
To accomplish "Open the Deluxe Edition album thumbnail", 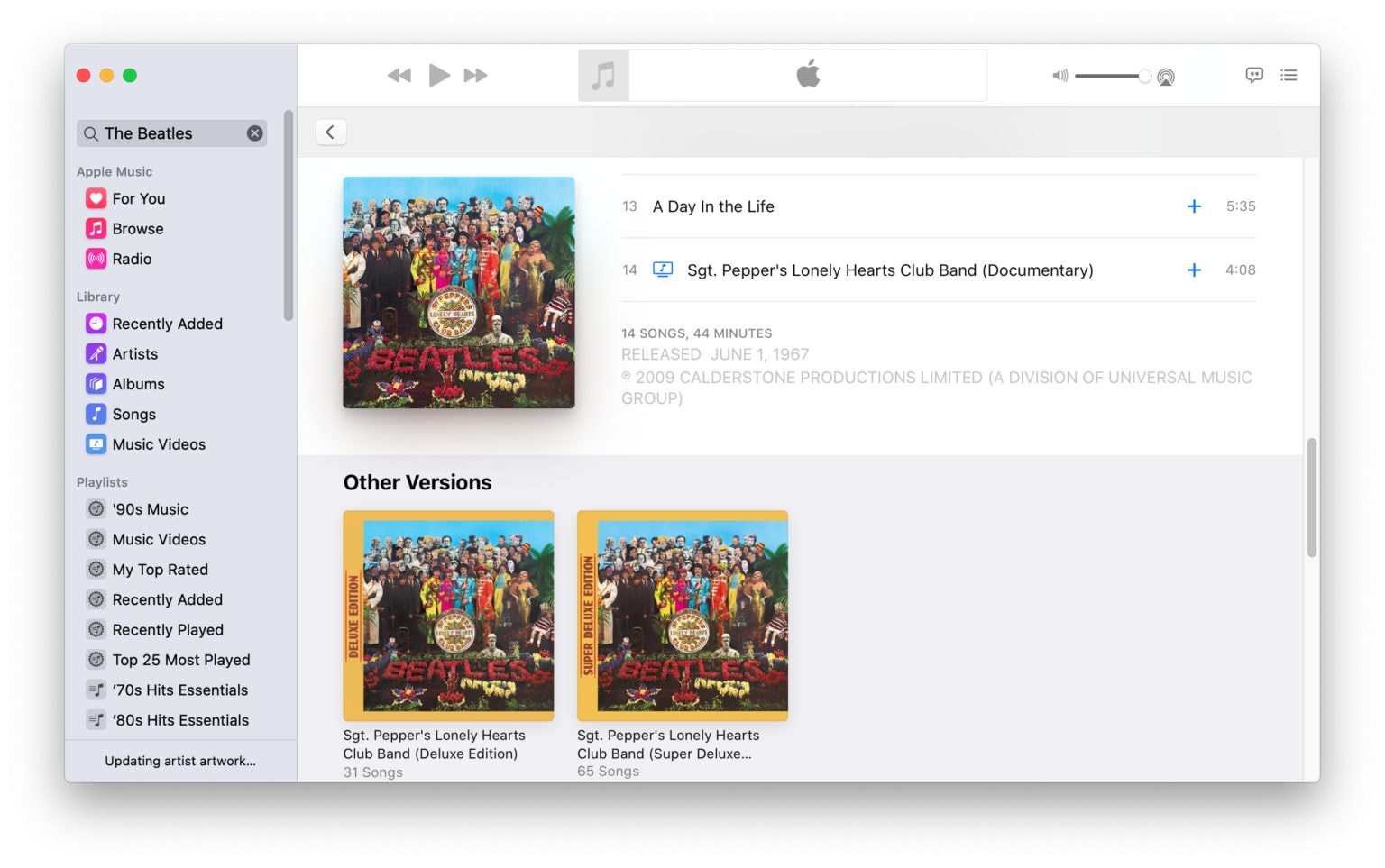I will [448, 616].
